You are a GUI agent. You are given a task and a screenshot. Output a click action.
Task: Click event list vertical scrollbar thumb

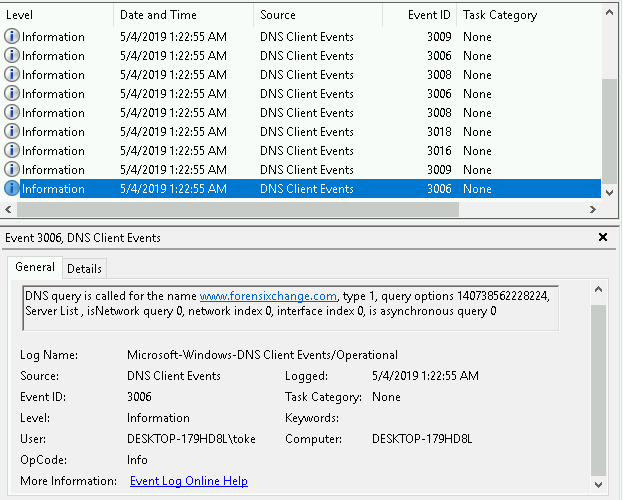pyautogui.click(x=609, y=131)
